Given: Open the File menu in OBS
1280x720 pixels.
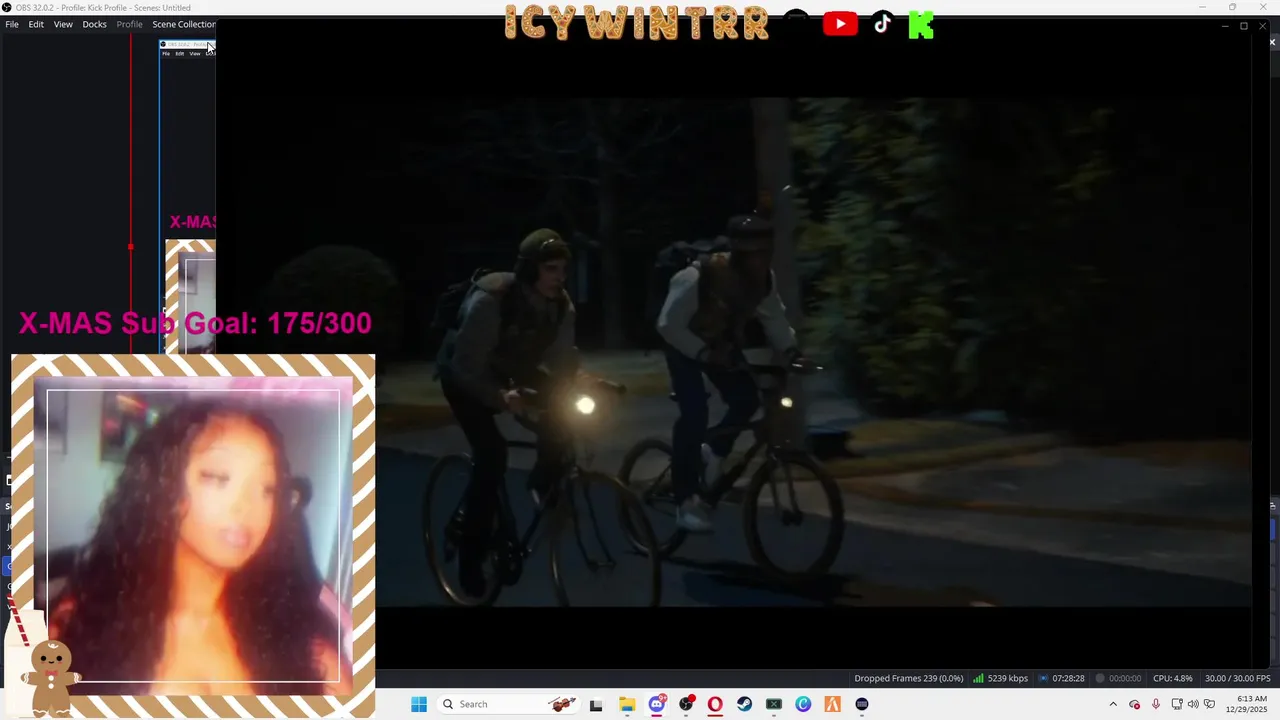Looking at the screenshot, I should tap(12, 24).
